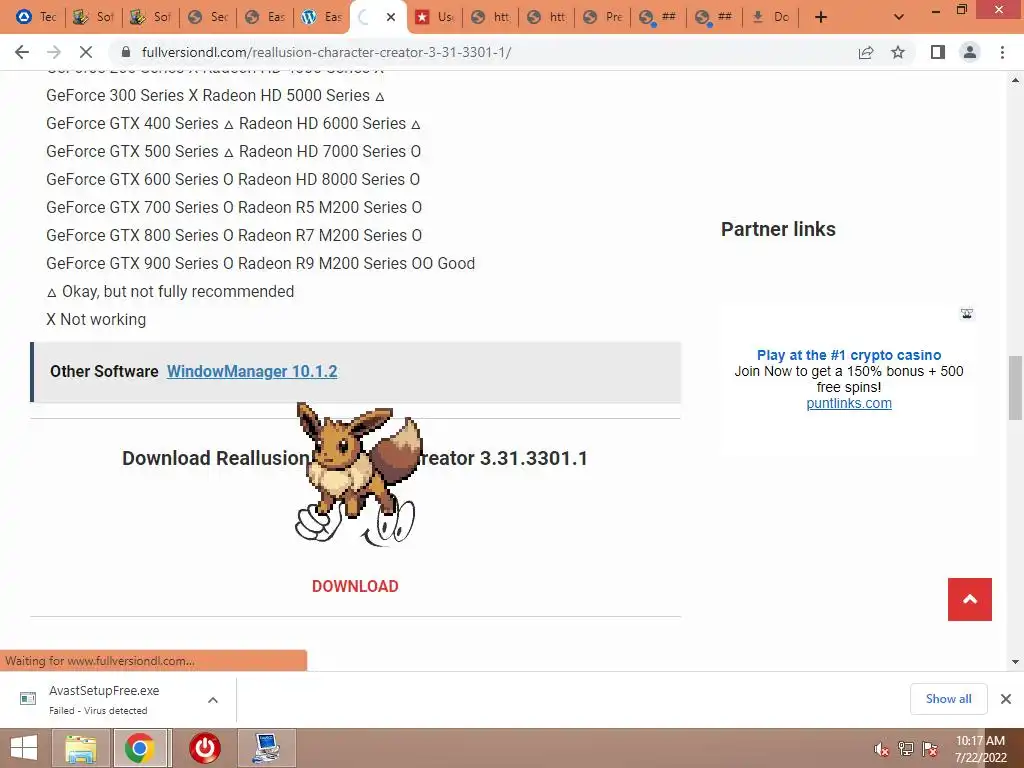
Task: Switch to the 'Sec' tab
Action: [208, 17]
